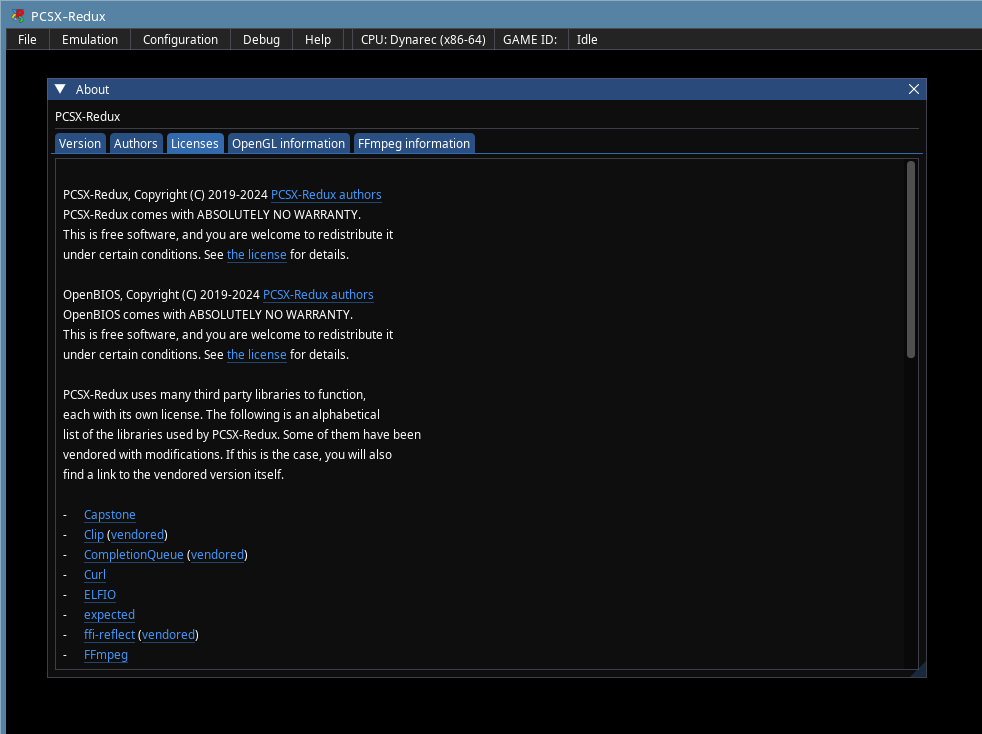982x734 pixels.
Task: Open the Configuration menu
Action: click(180, 39)
